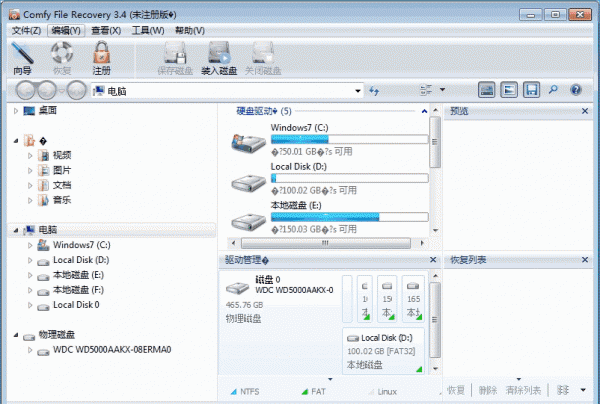Close the 恢复列表 panel
600x404 pixels.
[585, 260]
